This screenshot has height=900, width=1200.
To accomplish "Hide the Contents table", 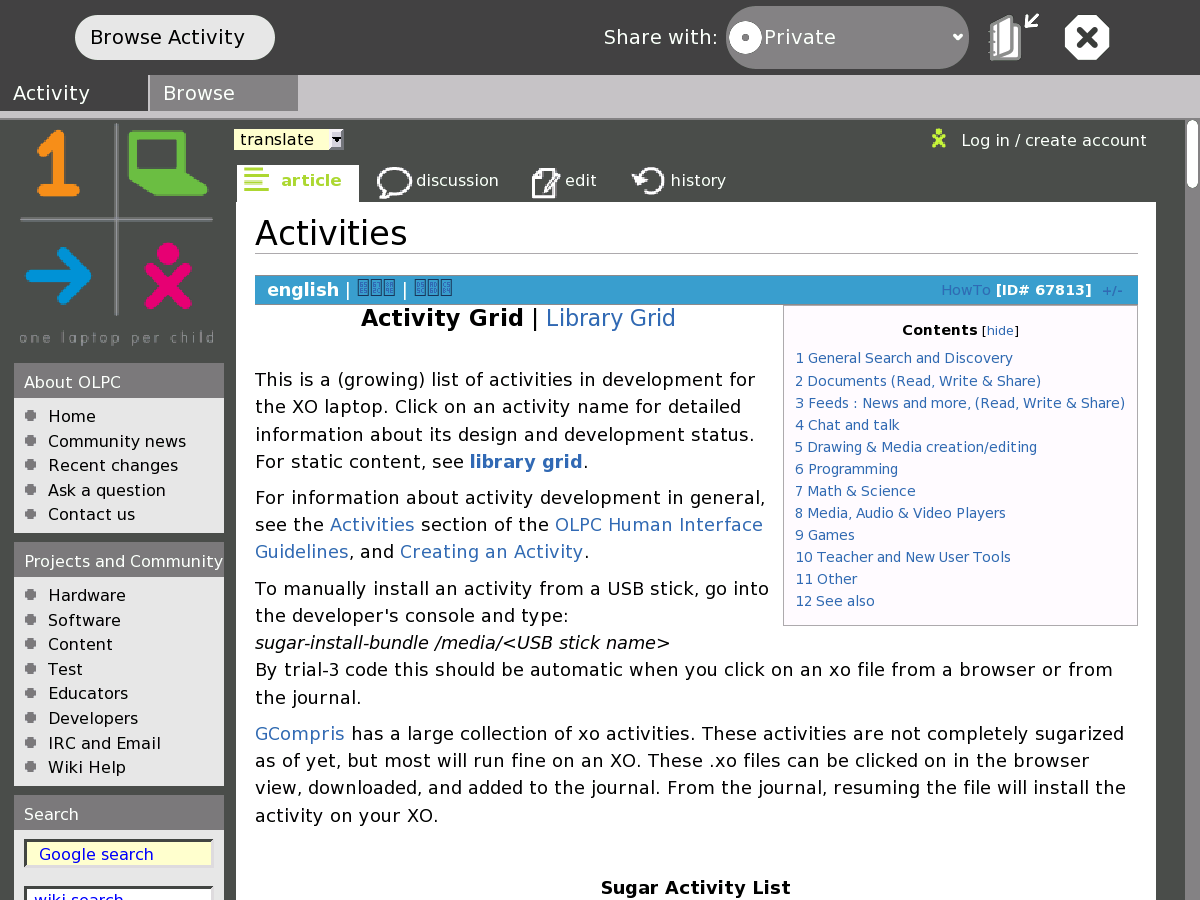I will pyautogui.click(x=1000, y=331).
